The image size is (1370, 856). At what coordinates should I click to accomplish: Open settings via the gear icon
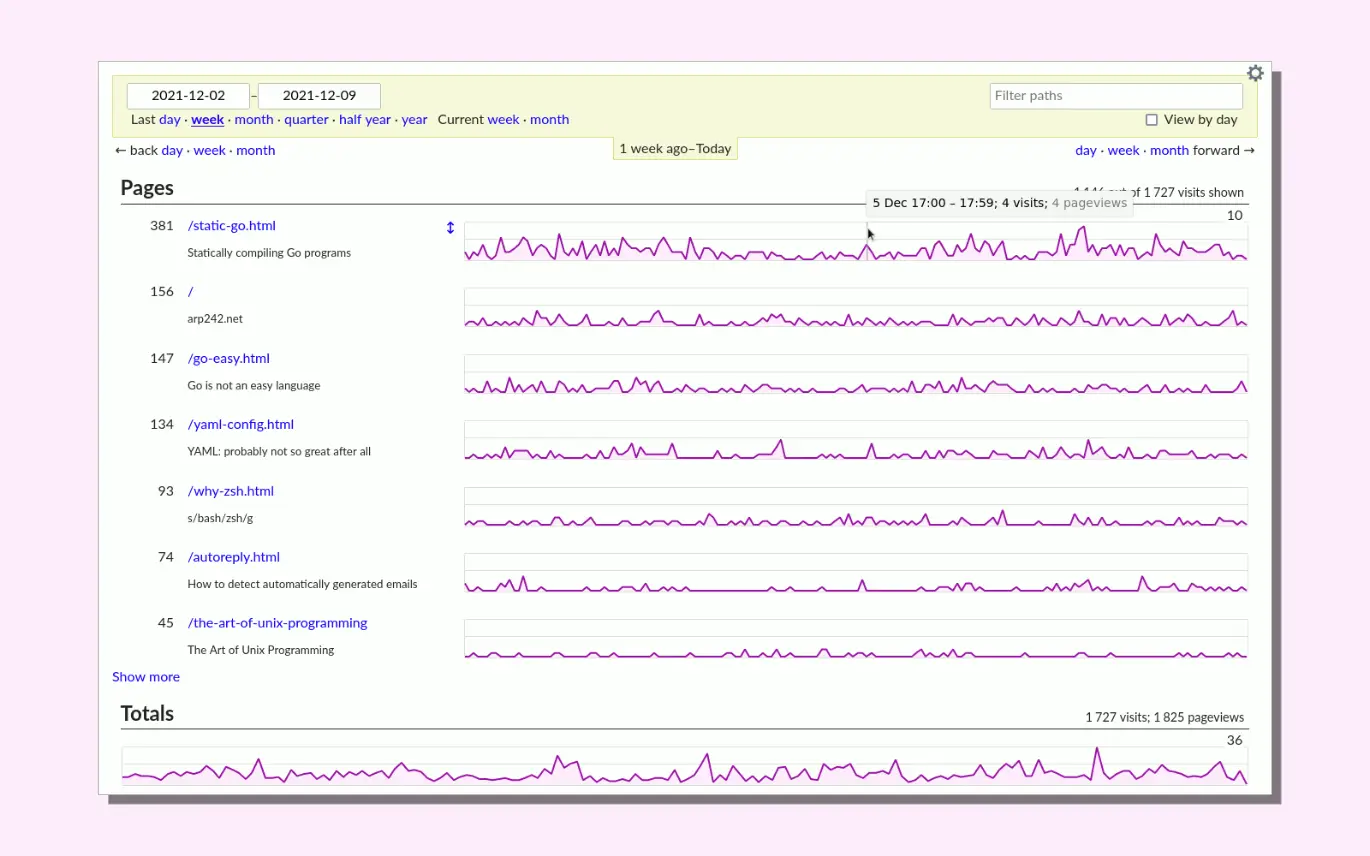click(x=1255, y=73)
